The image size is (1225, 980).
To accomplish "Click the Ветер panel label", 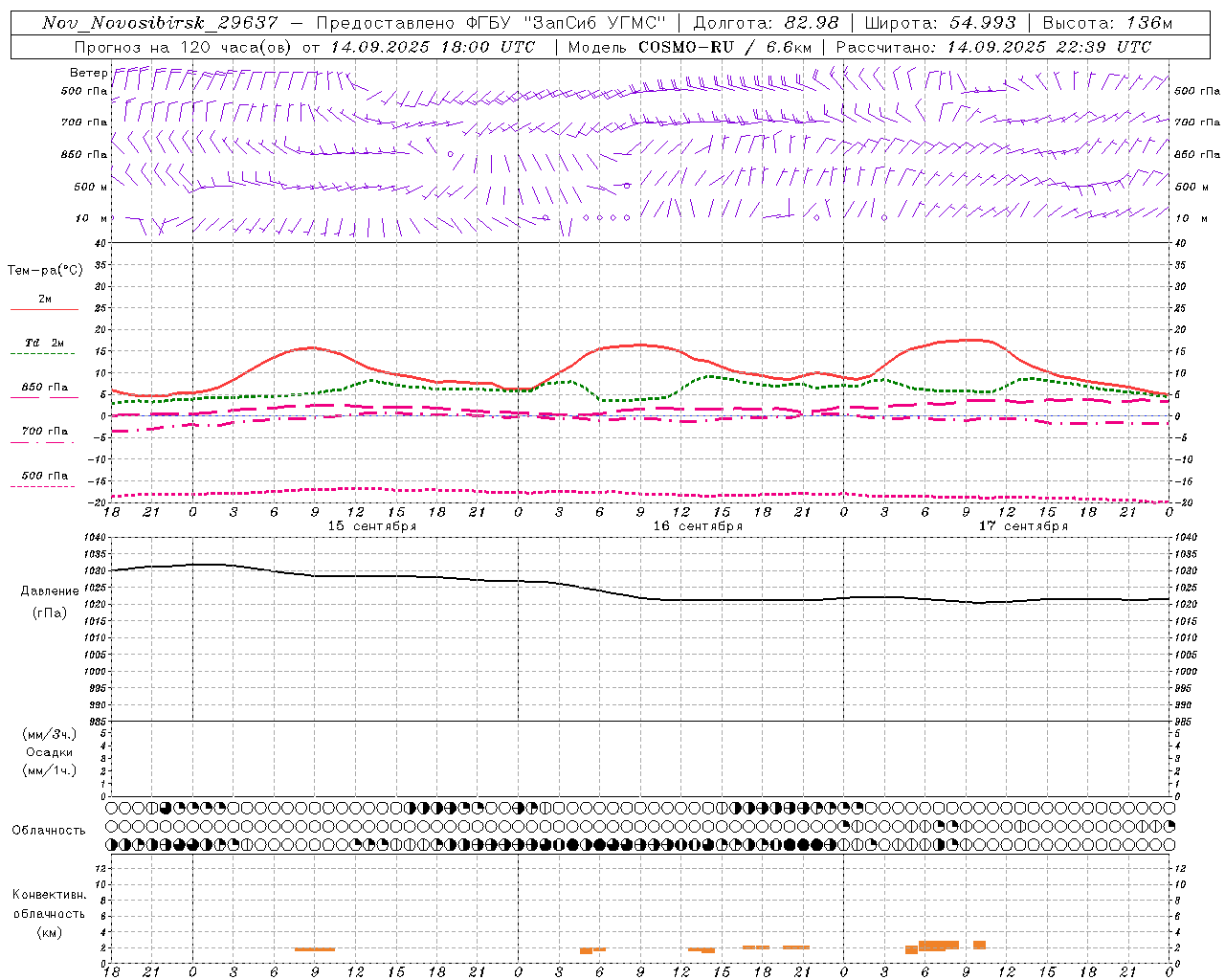I will click(x=88, y=73).
